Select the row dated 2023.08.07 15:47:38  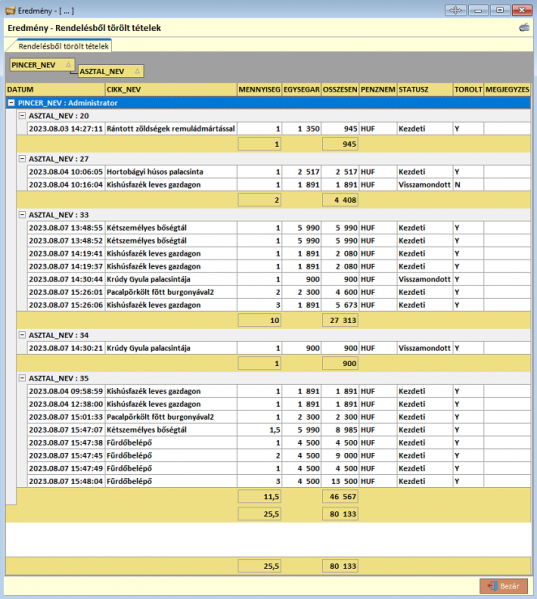point(279,443)
